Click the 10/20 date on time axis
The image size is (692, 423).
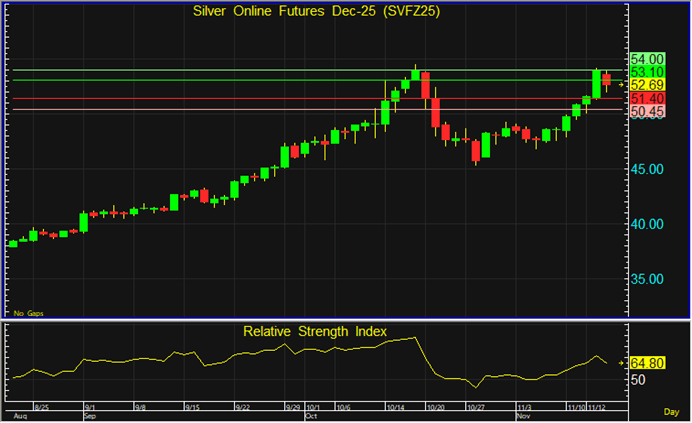(436, 408)
